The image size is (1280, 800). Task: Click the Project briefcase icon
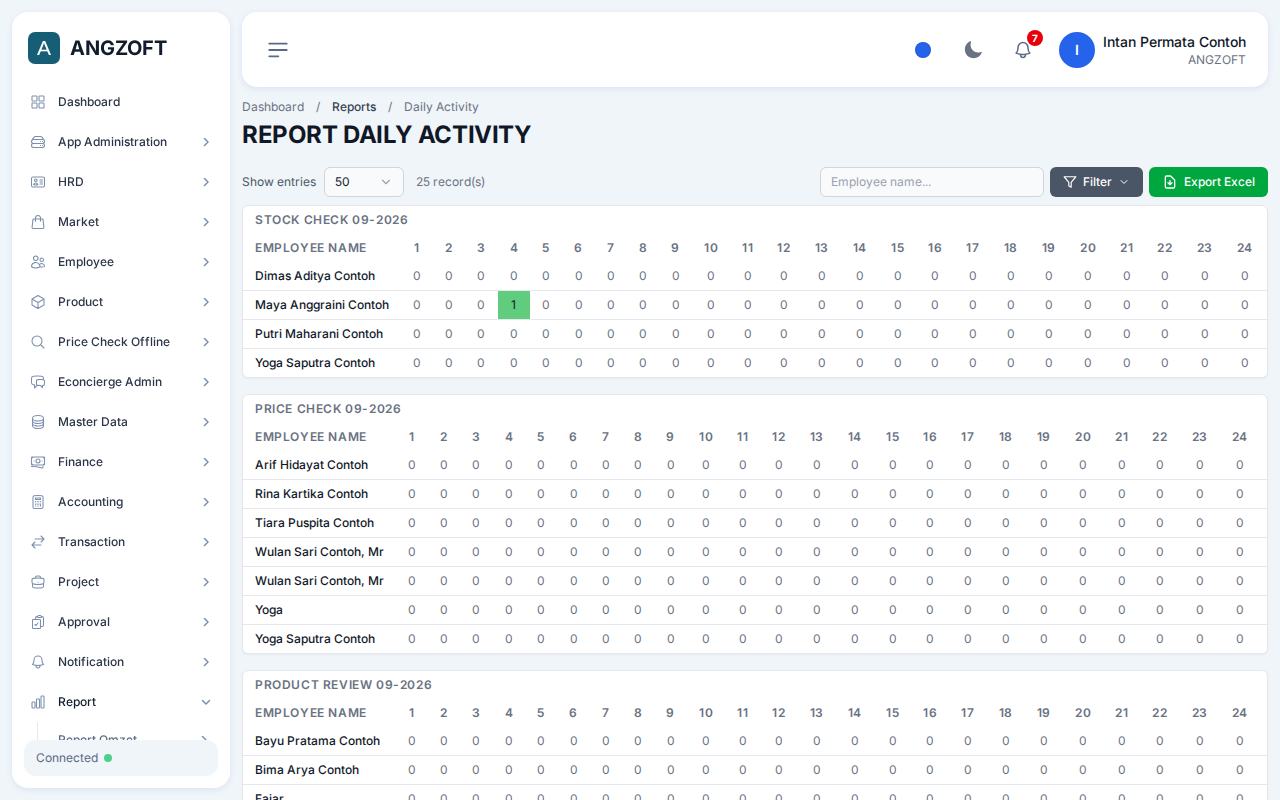point(38,582)
